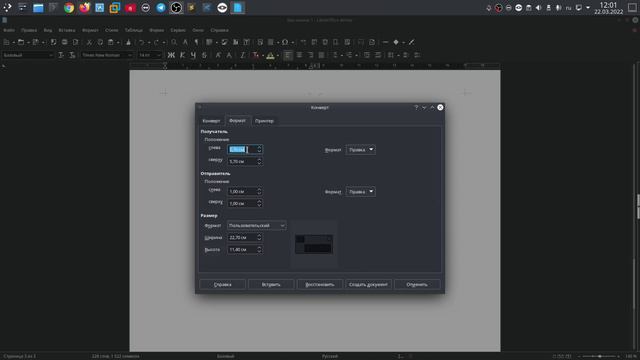Click the Insert image icon

click(224, 42)
